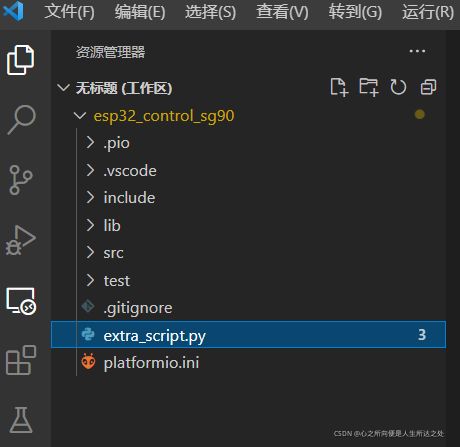Click the New File icon

(x=339, y=87)
